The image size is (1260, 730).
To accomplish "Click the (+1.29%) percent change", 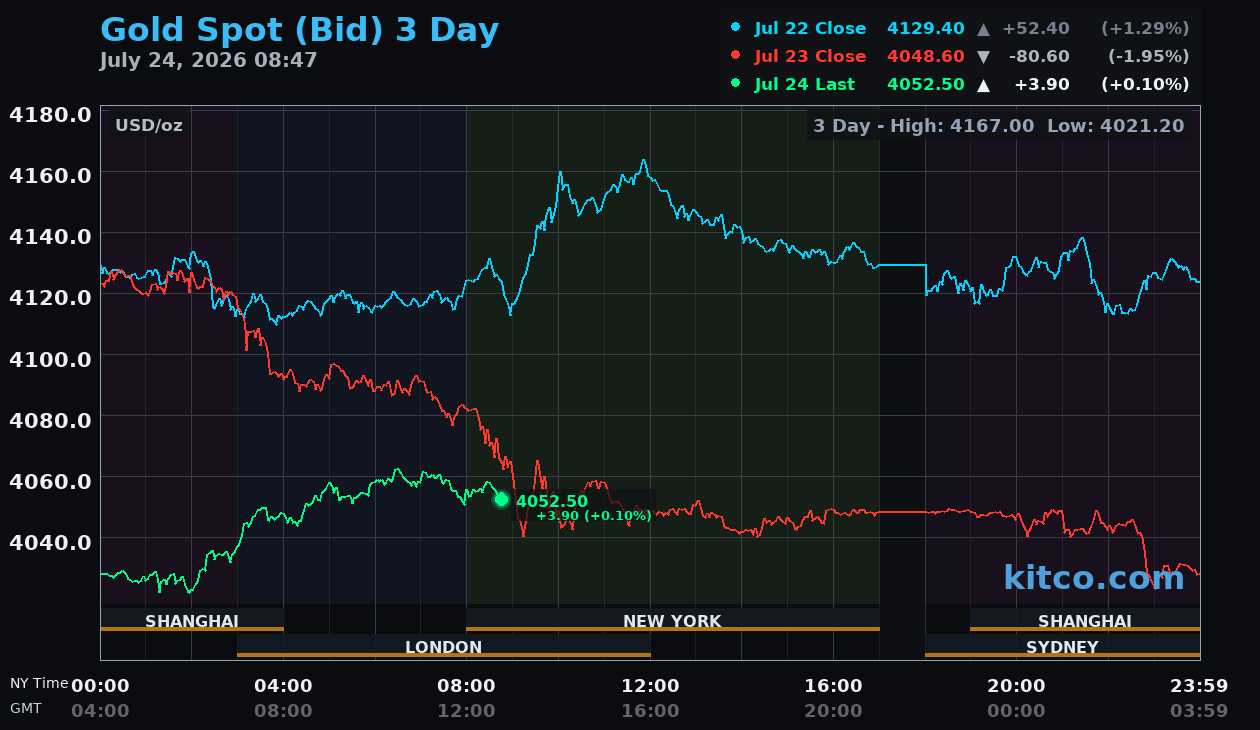I will tap(1145, 28).
